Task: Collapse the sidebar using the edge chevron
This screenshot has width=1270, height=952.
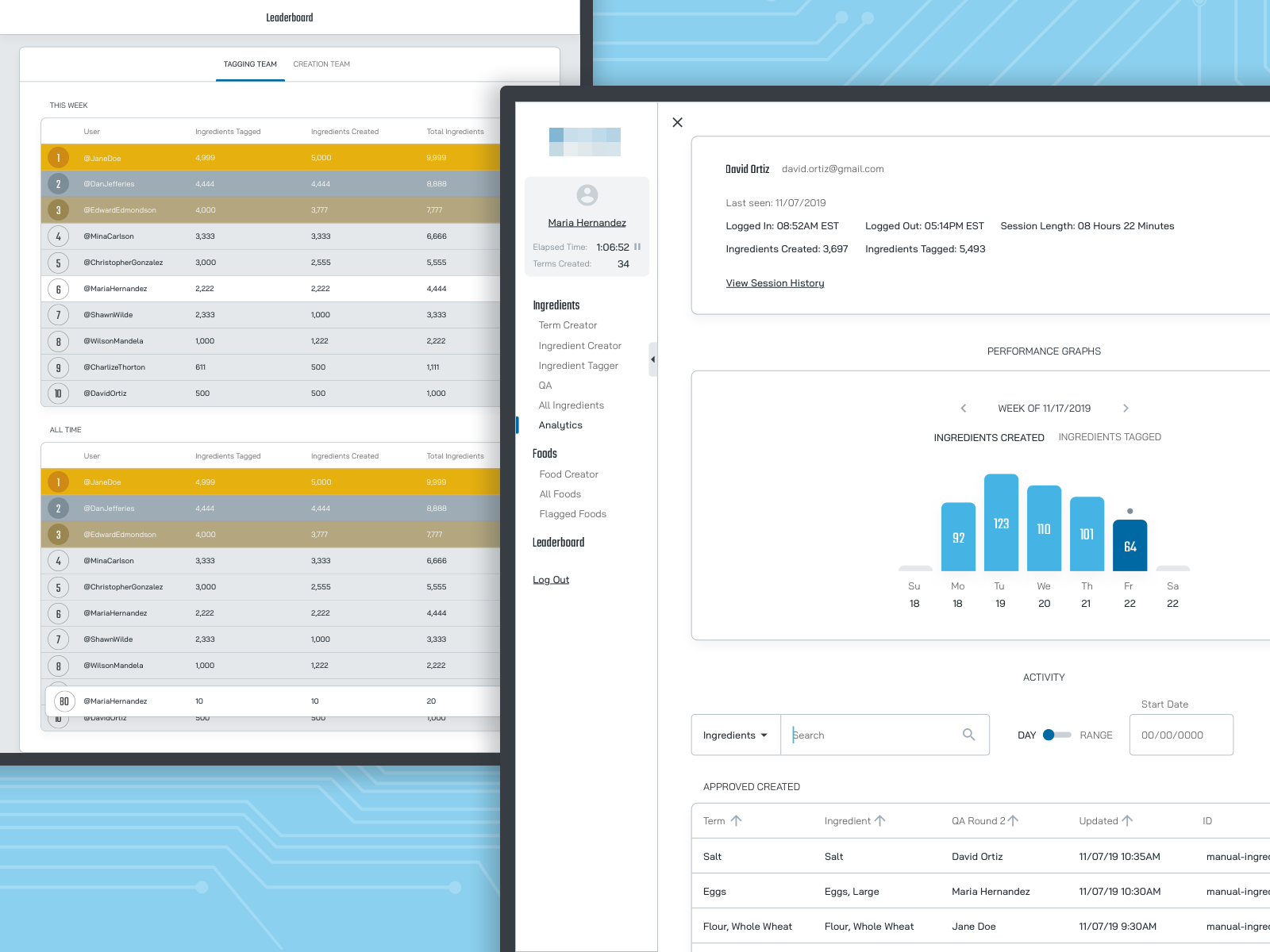Action: 652,359
